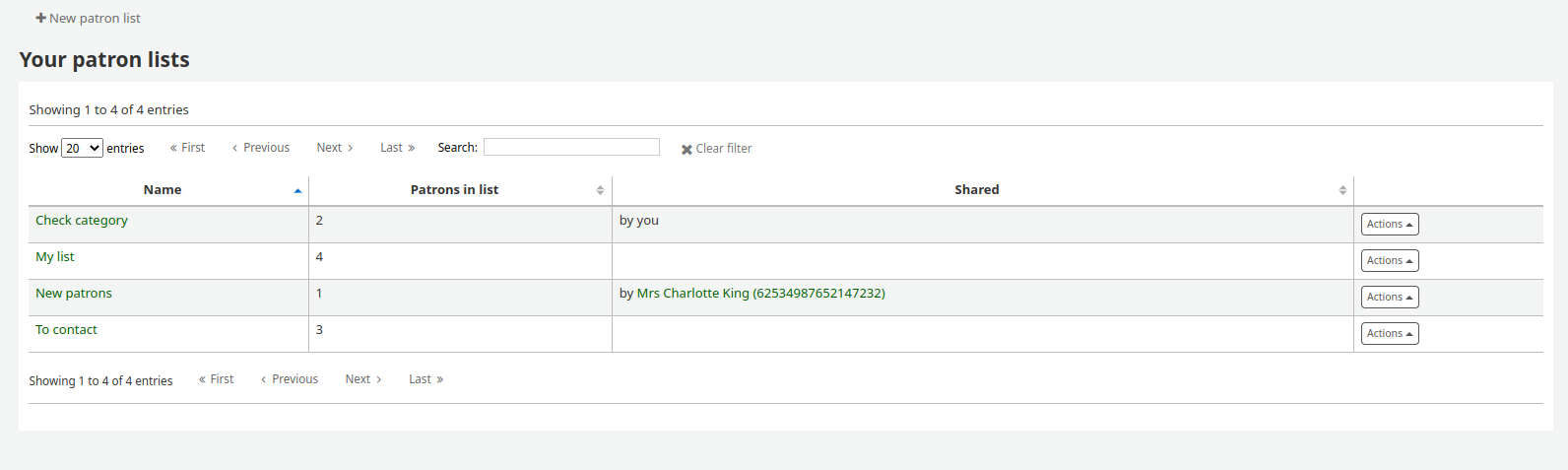
Task: Open Actions menu for To contact
Action: (x=1390, y=334)
